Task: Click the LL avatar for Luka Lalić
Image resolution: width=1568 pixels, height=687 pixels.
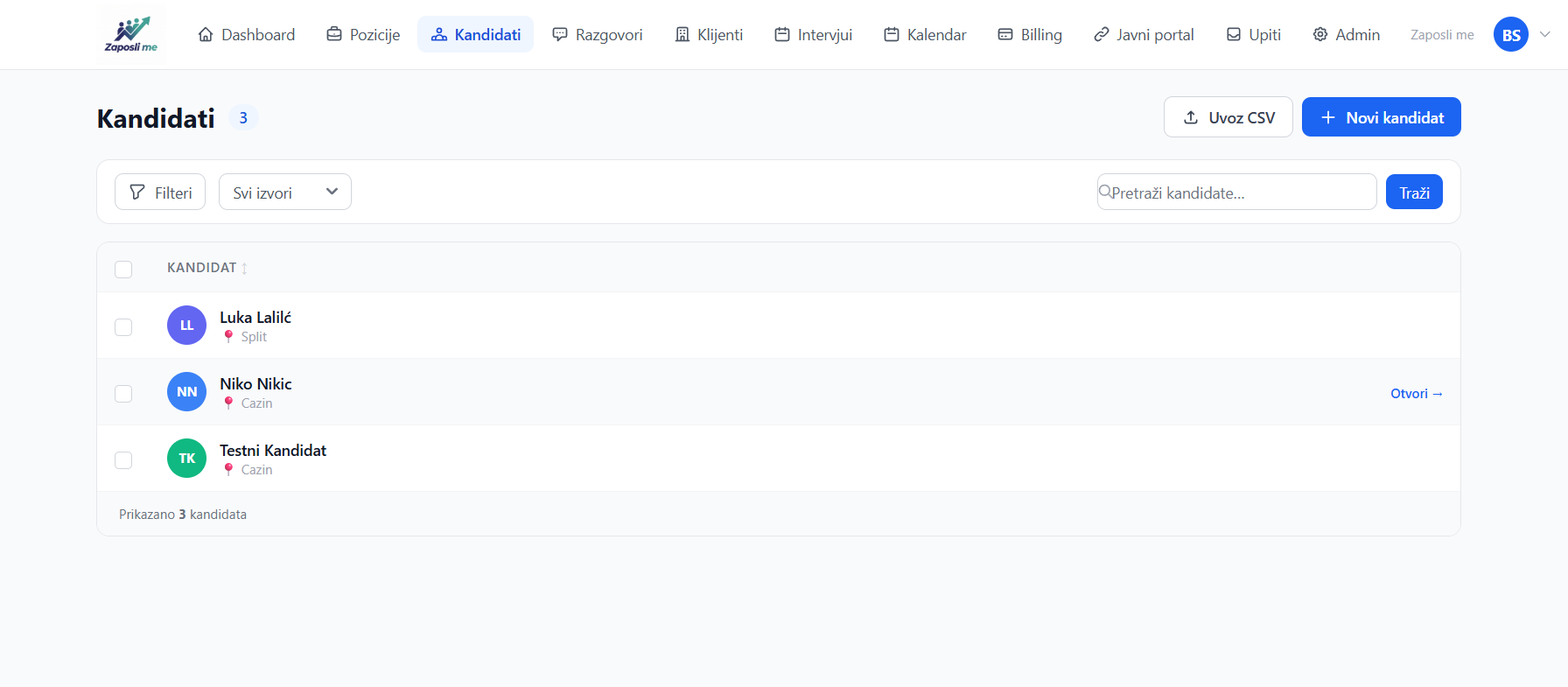Action: pyautogui.click(x=186, y=326)
